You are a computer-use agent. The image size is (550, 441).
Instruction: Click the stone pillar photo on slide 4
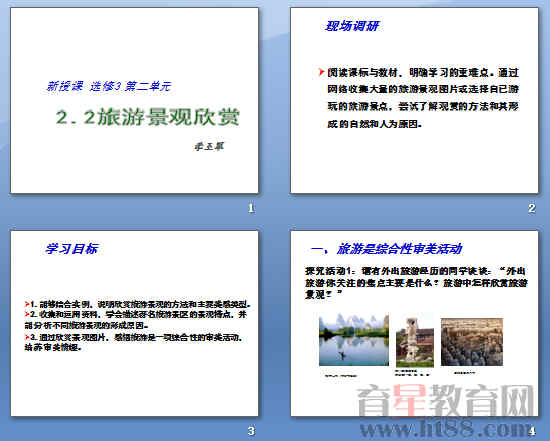415,342
